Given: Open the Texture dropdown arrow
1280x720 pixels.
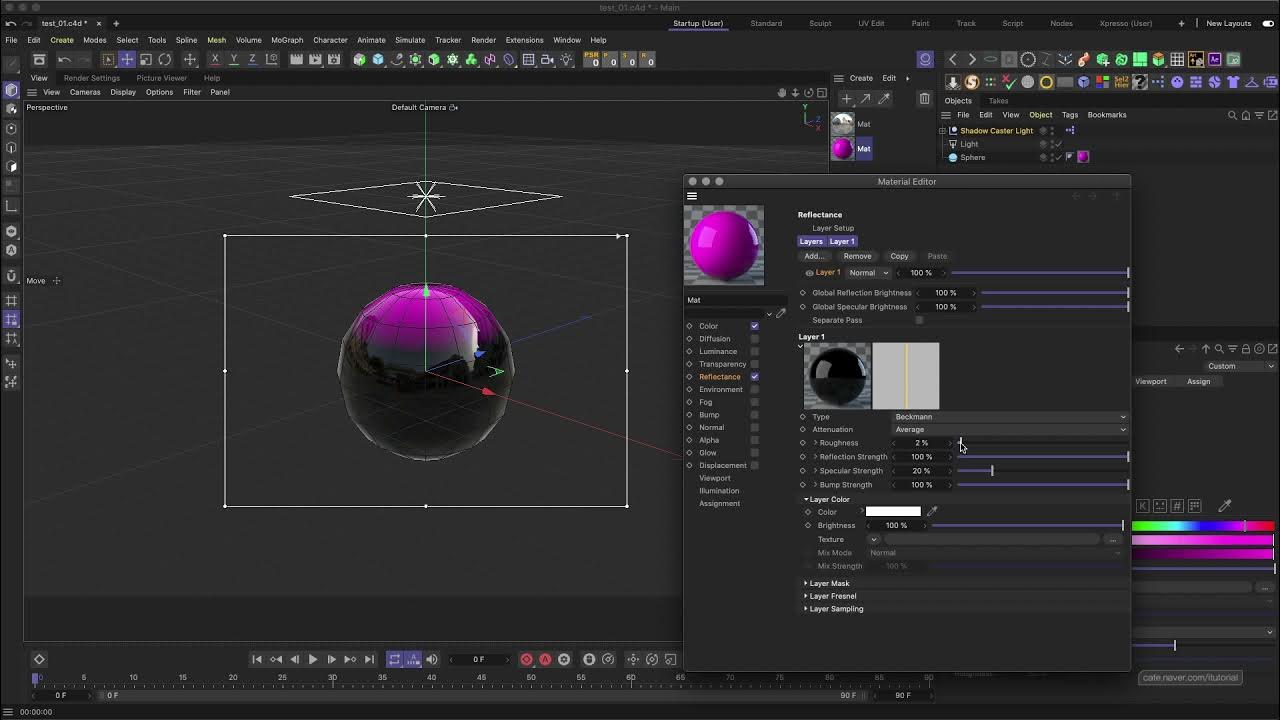Looking at the screenshot, I should [x=873, y=540].
